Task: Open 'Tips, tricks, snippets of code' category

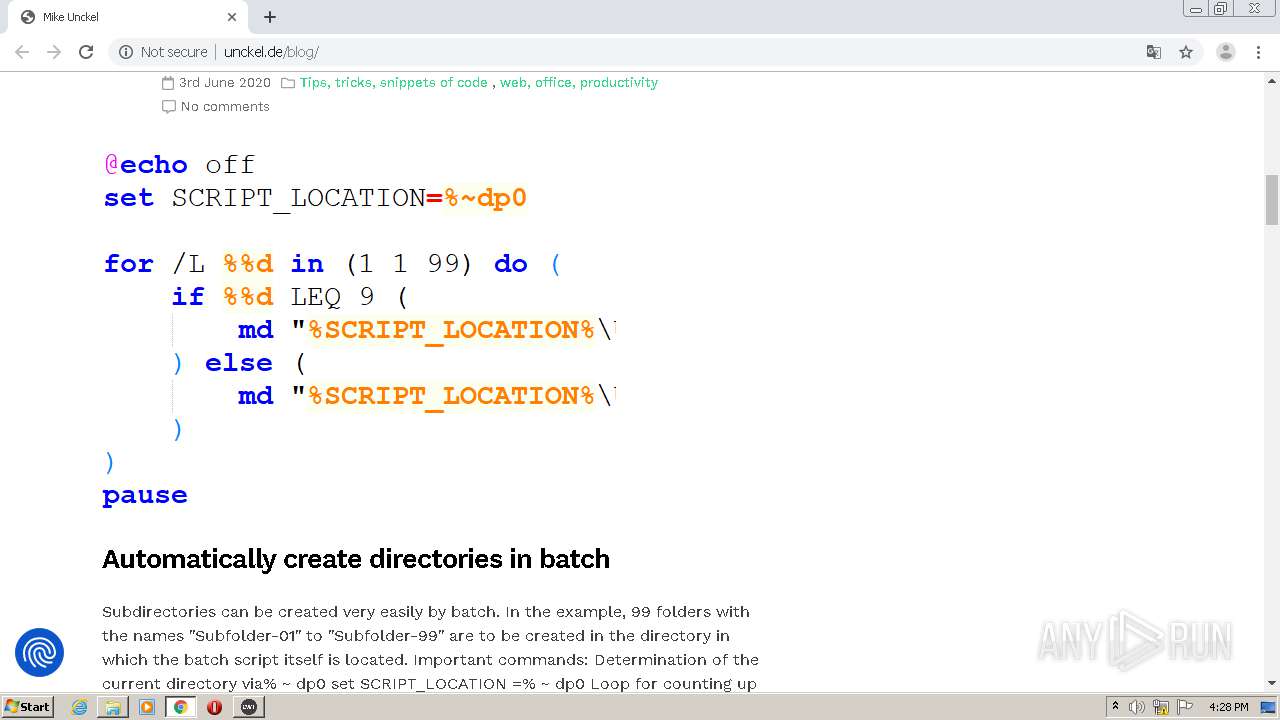Action: click(x=394, y=82)
